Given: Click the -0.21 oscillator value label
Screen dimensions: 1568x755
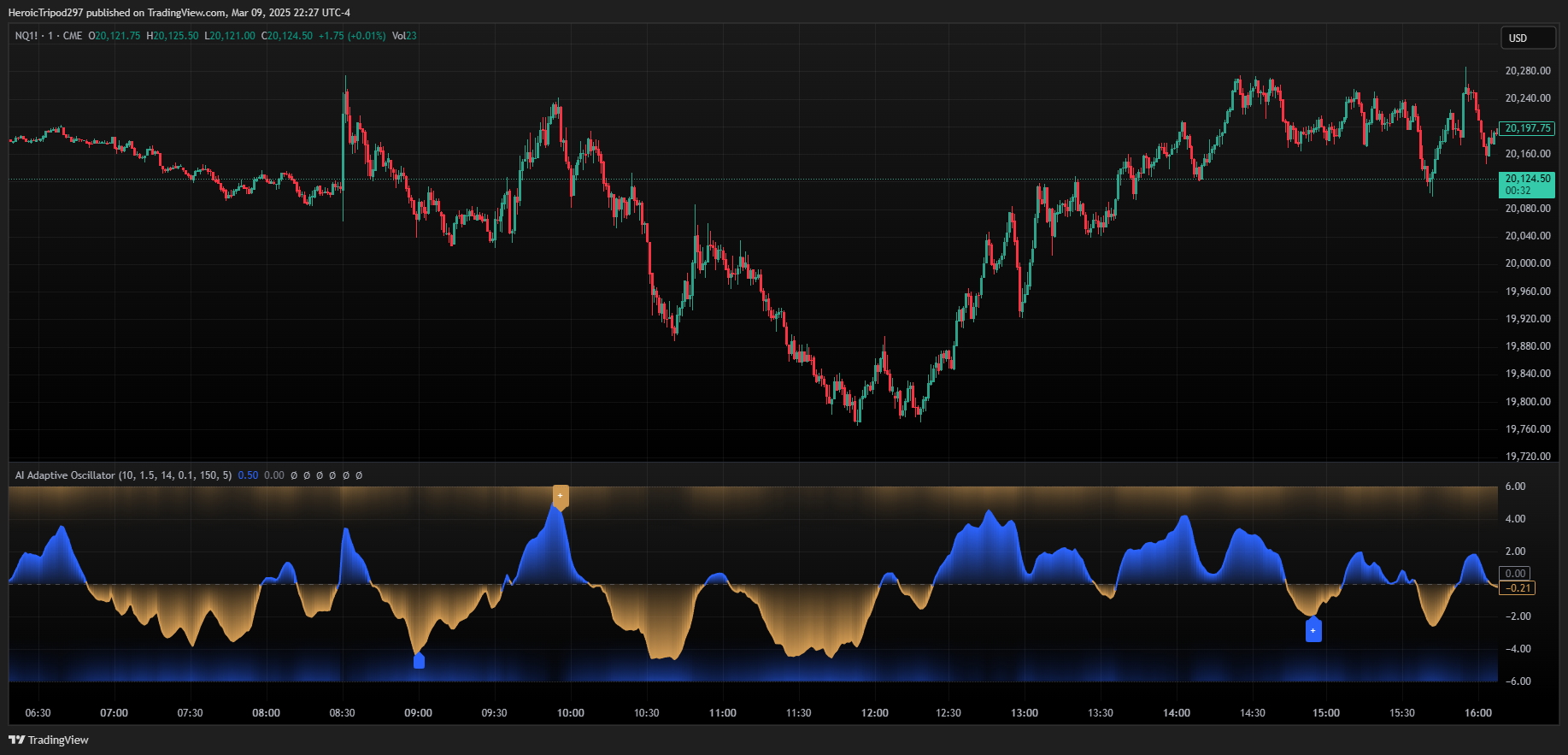Looking at the screenshot, I should (1518, 588).
